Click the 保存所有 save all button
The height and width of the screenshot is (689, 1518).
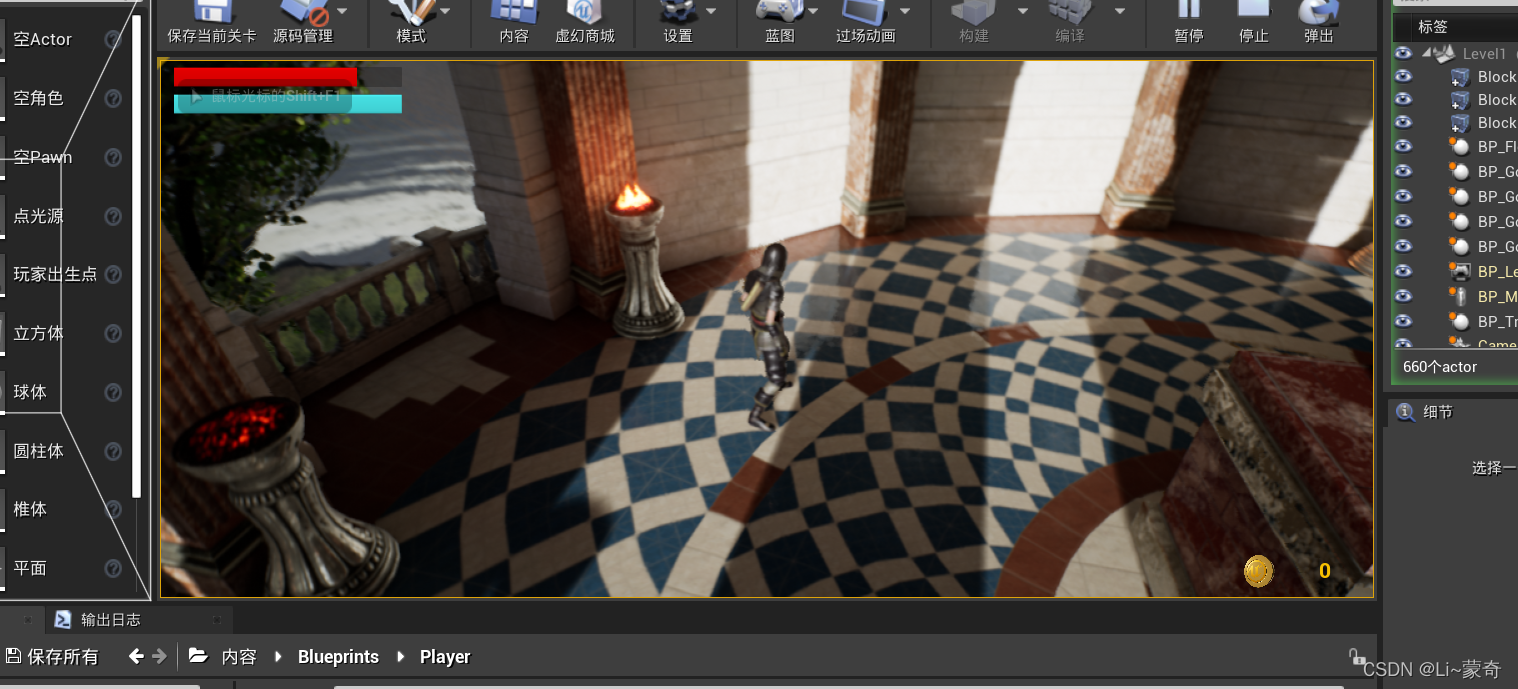tap(52, 657)
